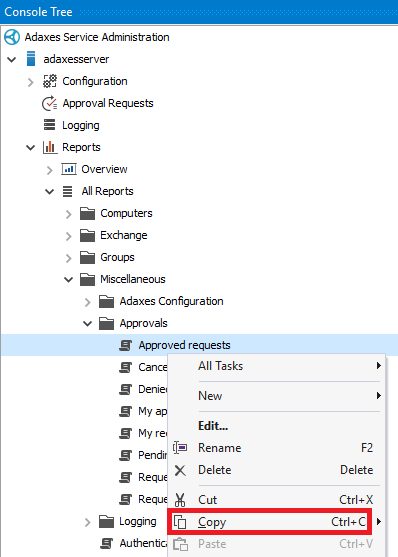
Task: Expand the Computers folder
Action: (69, 214)
